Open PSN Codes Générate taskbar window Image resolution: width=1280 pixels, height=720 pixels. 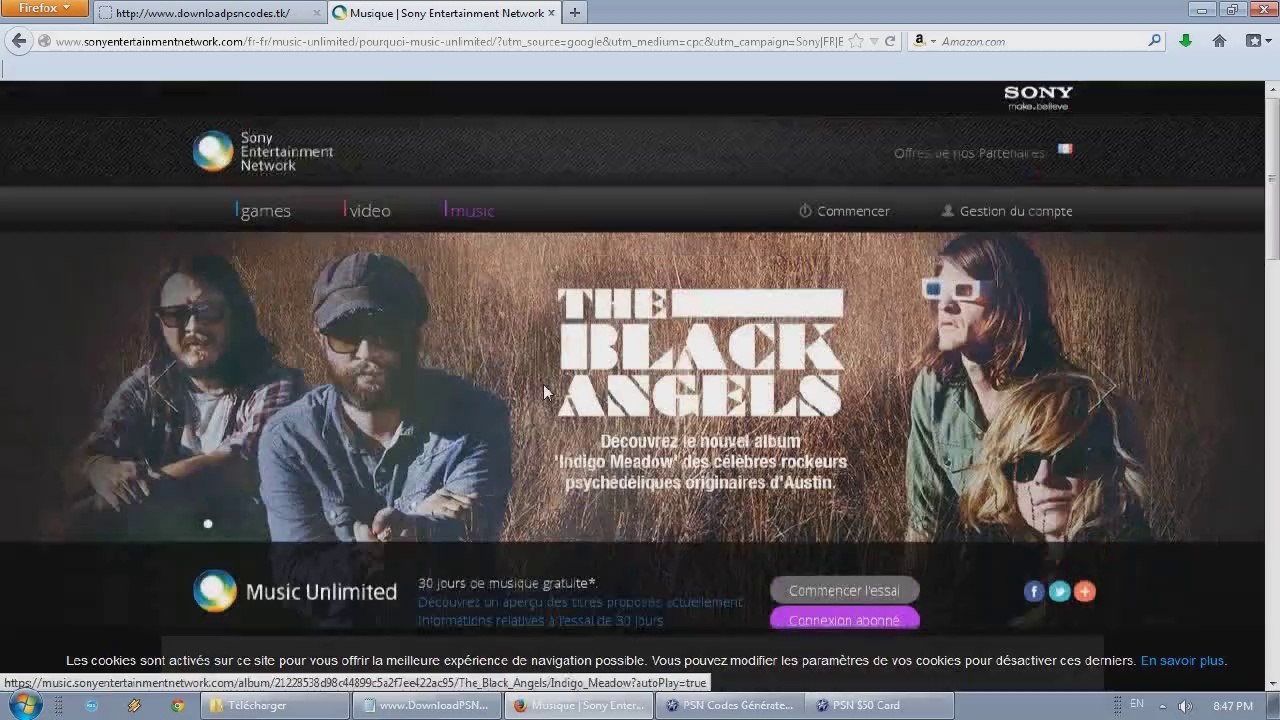pyautogui.click(x=729, y=705)
